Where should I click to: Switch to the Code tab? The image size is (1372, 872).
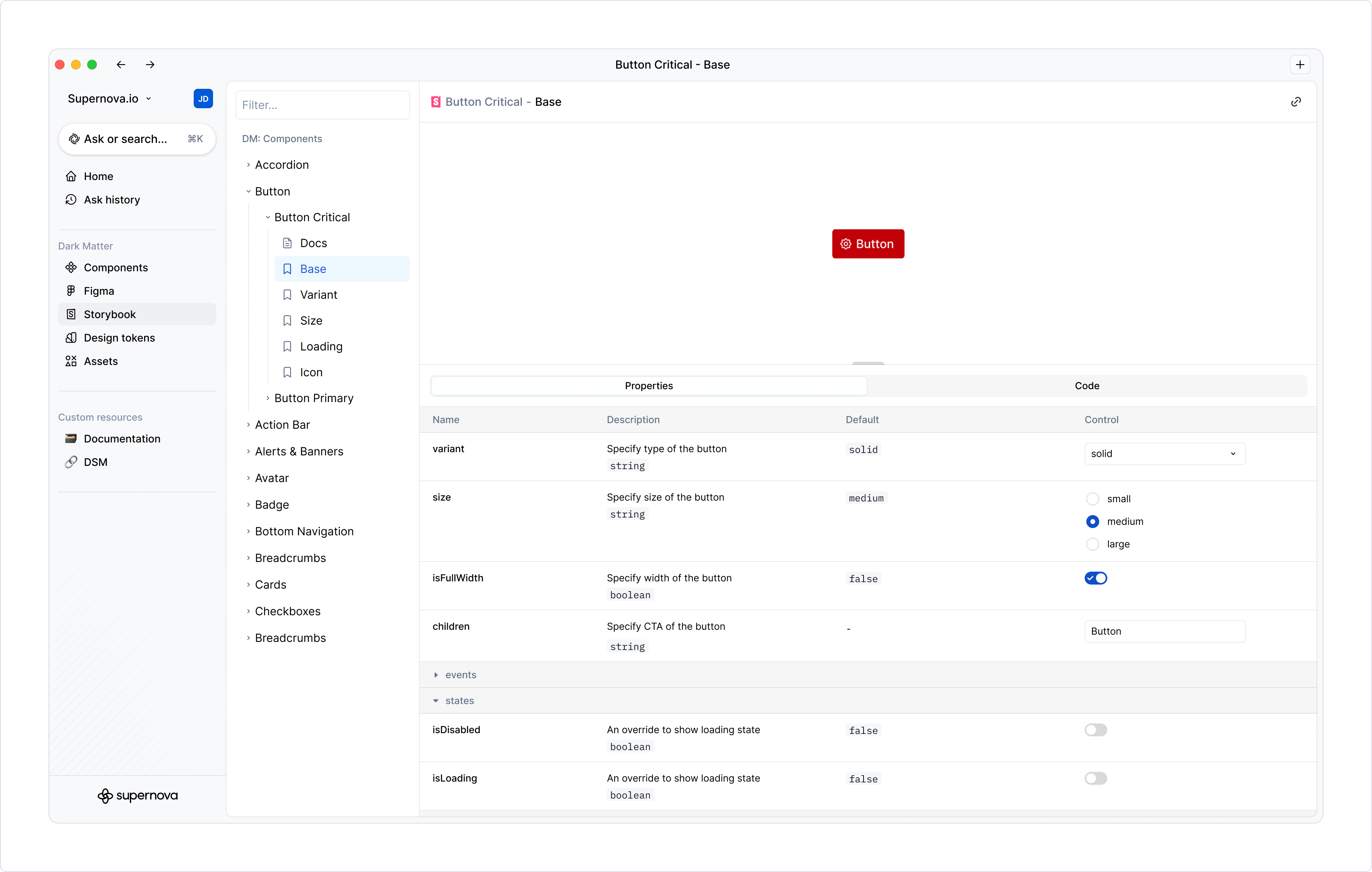[x=1087, y=386]
